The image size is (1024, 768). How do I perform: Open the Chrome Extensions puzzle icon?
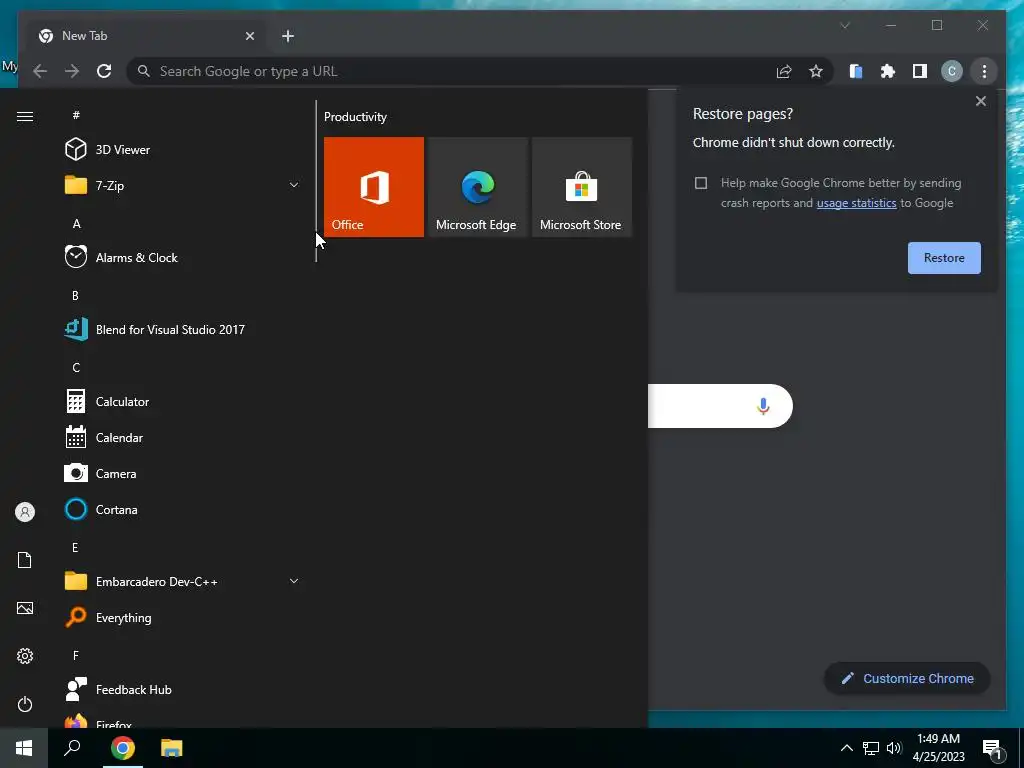pos(888,71)
